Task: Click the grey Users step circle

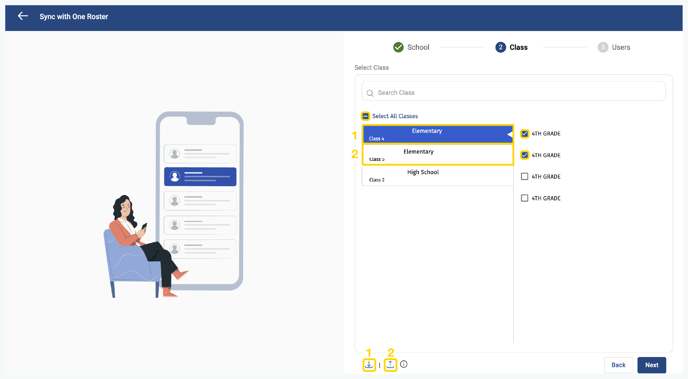Action: [603, 47]
